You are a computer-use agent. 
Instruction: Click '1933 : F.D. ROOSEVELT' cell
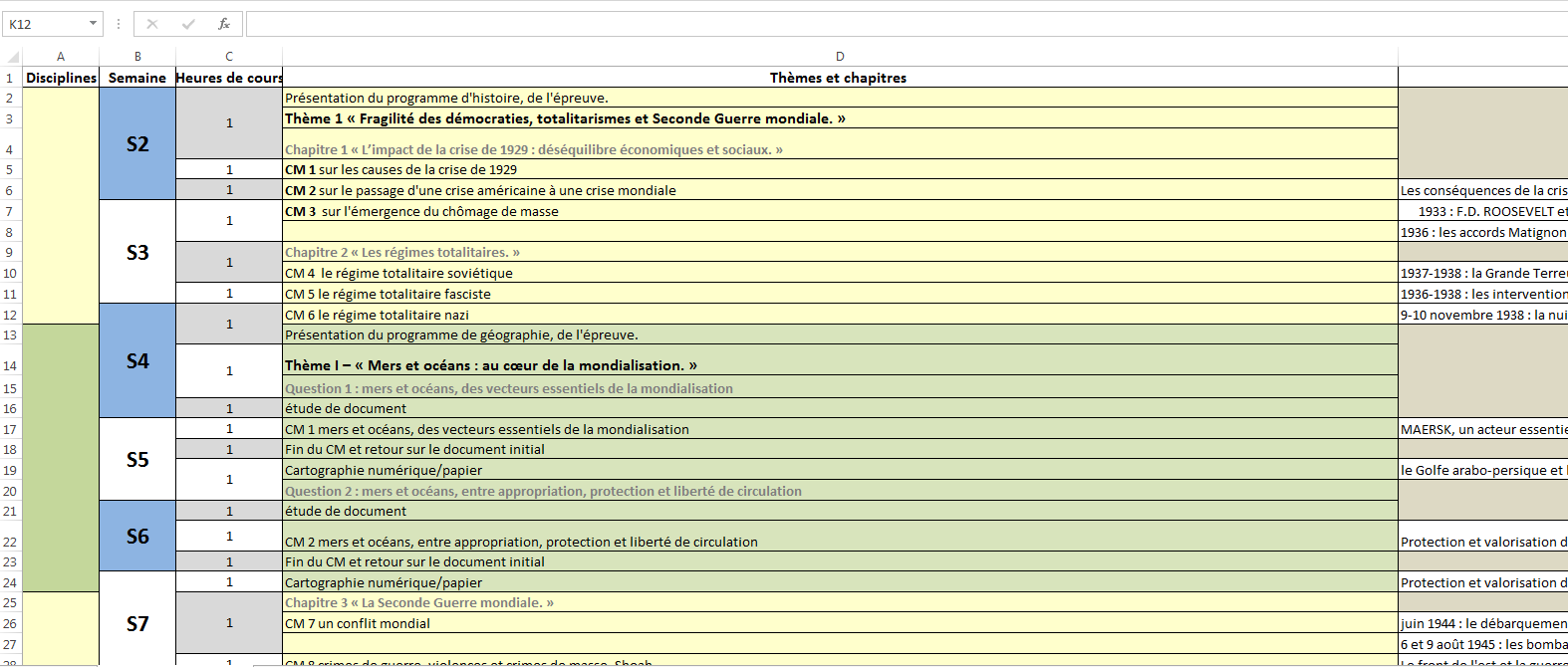click(x=1483, y=211)
